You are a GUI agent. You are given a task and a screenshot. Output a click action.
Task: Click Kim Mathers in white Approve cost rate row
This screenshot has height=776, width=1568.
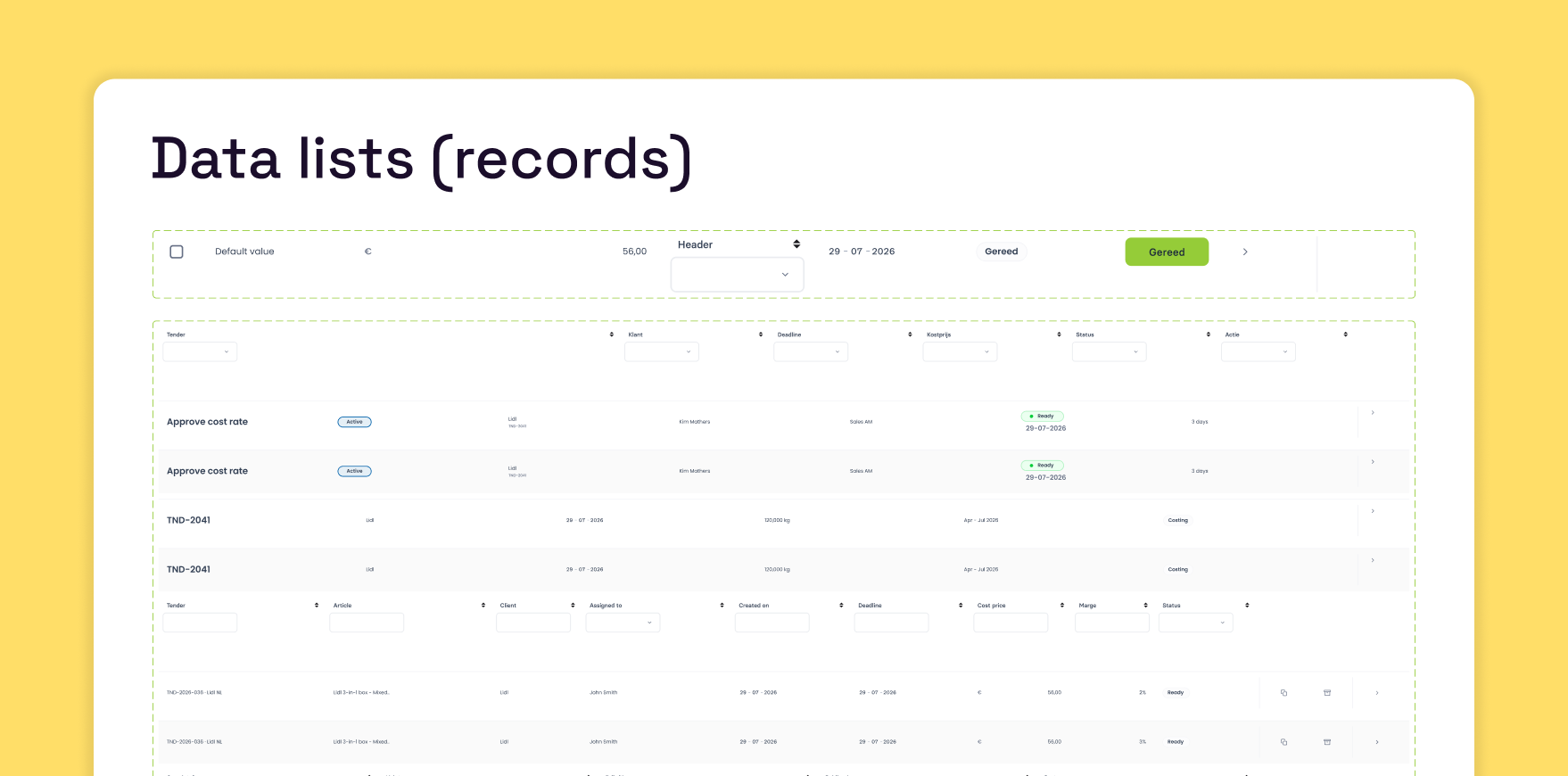695,422
